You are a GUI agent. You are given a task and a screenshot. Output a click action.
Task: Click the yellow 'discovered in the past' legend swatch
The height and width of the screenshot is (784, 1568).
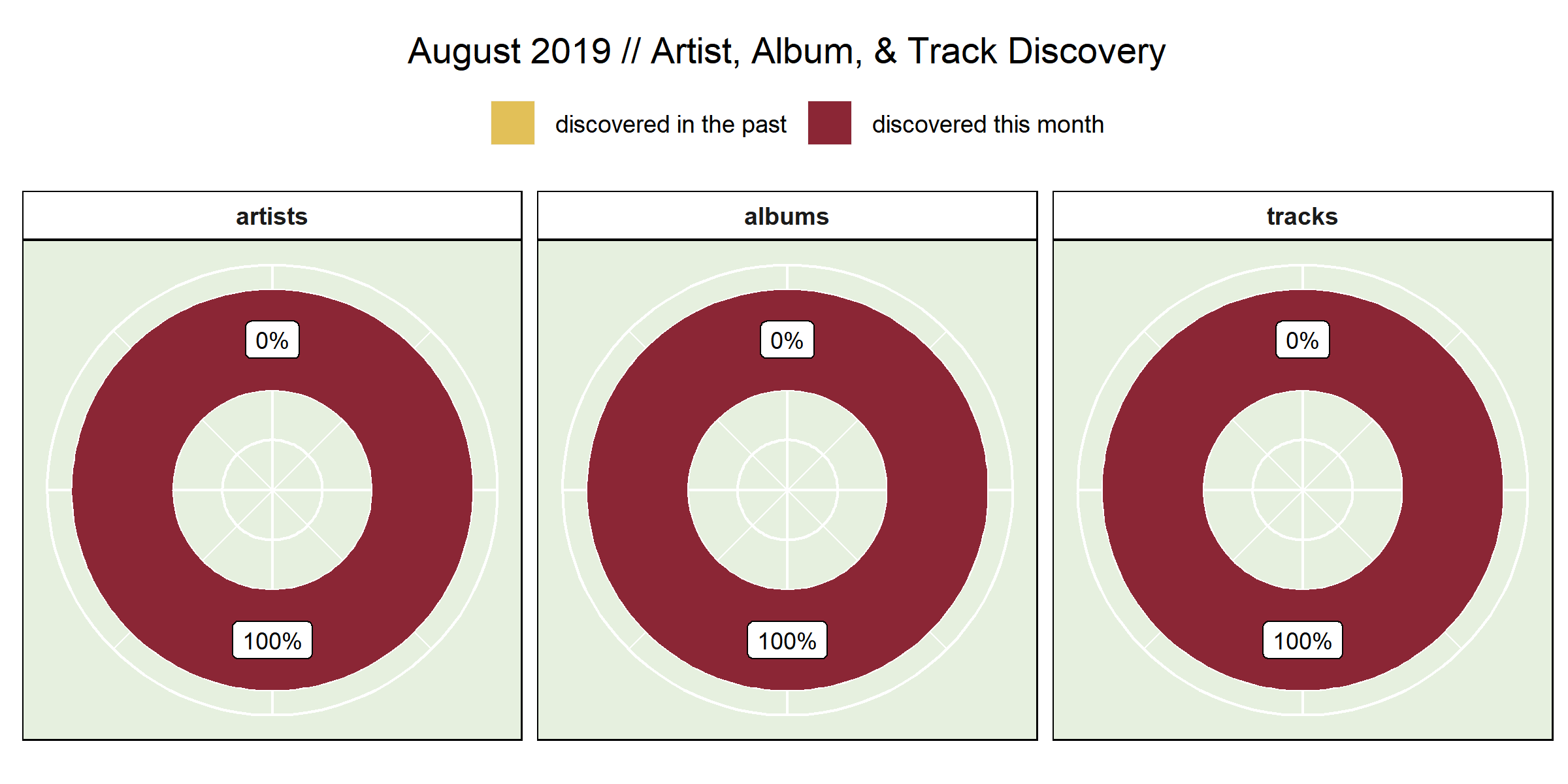[512, 123]
